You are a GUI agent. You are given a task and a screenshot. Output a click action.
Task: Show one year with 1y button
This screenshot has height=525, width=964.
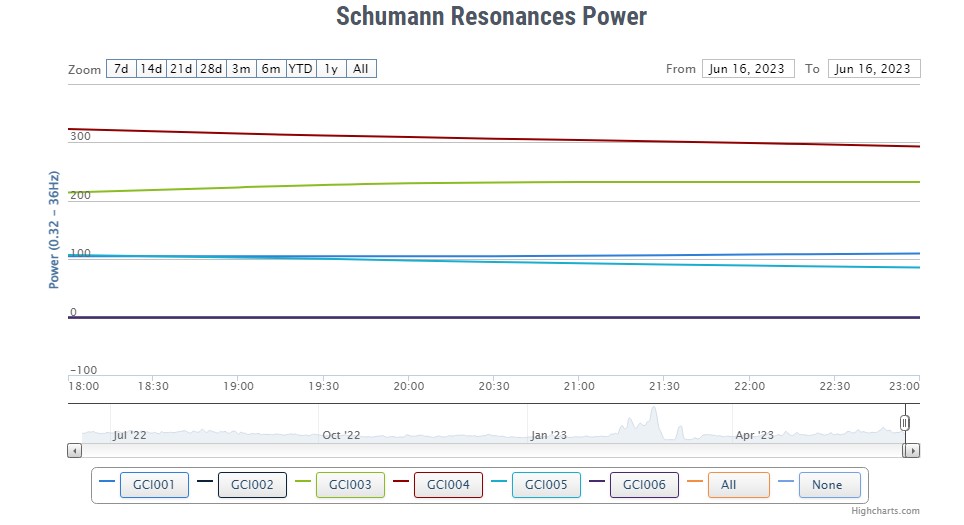click(x=332, y=69)
